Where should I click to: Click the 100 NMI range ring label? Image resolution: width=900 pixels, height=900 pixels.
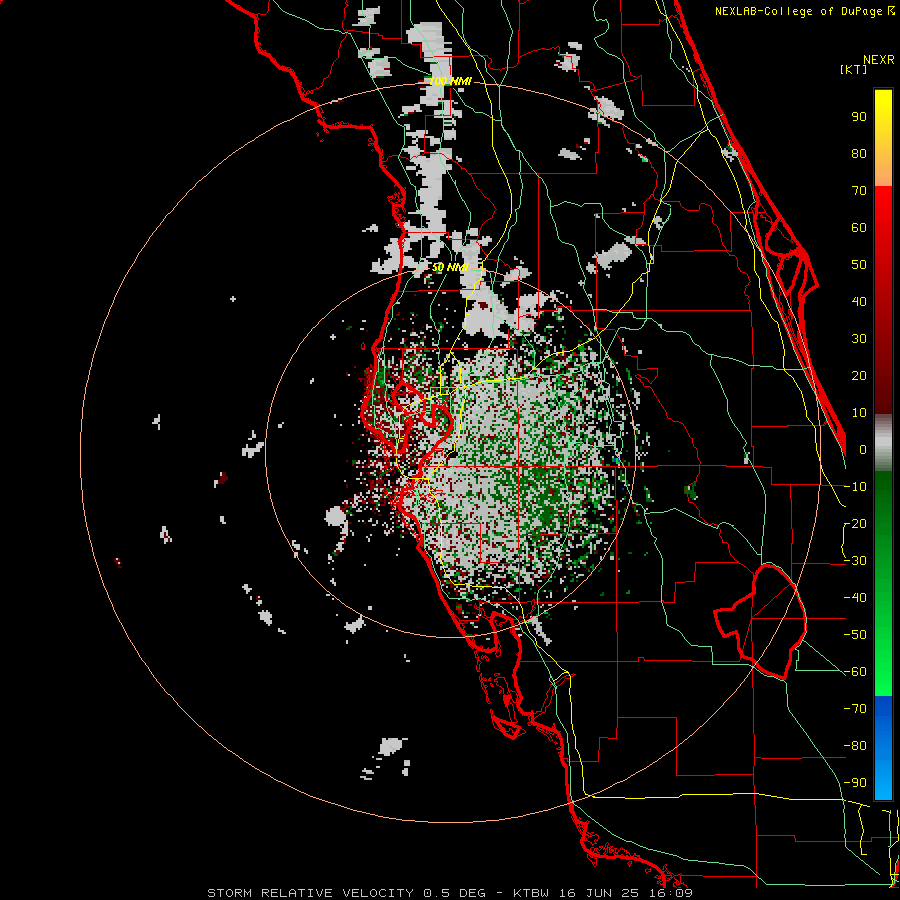coord(450,81)
